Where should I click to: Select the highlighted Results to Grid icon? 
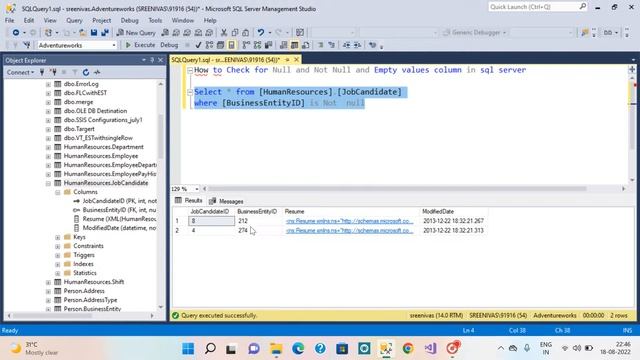[x=294, y=45]
